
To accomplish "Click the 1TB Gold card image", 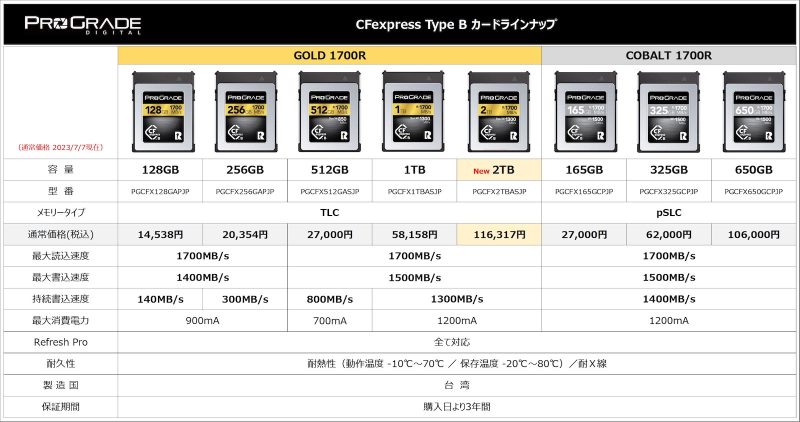I will (413, 111).
